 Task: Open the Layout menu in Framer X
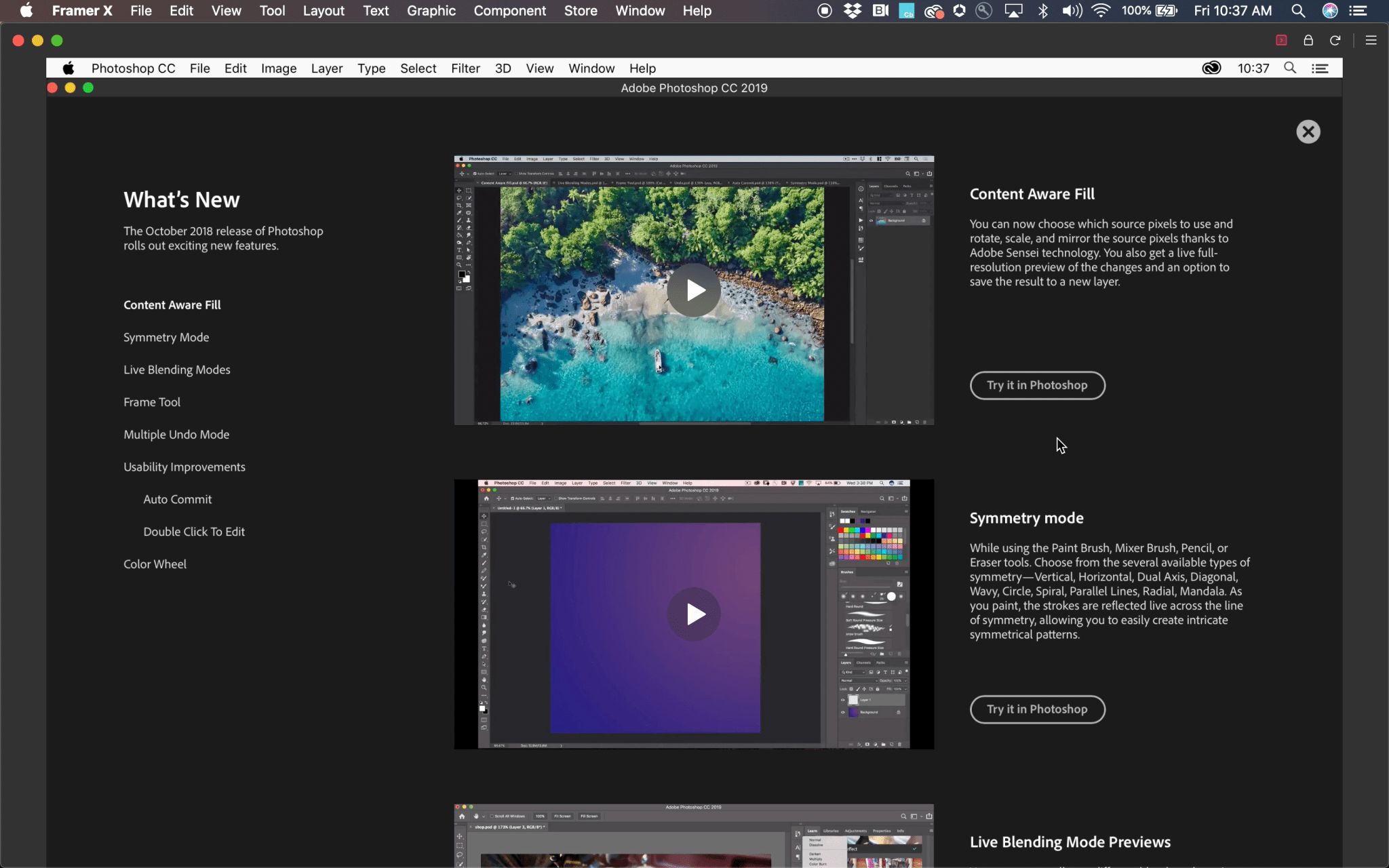coord(324,11)
